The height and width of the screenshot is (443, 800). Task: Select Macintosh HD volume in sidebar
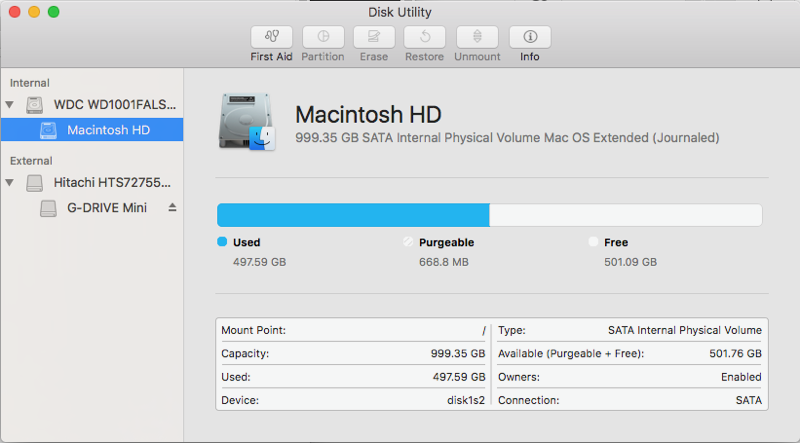tap(92, 130)
